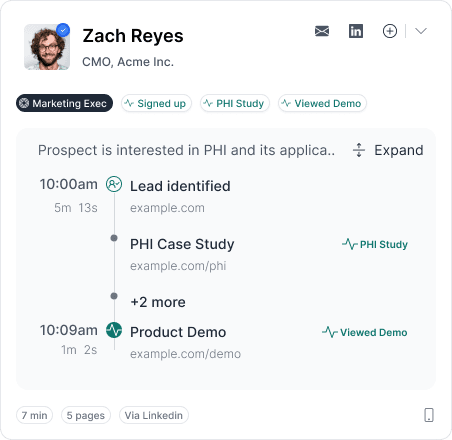Image resolution: width=452 pixels, height=440 pixels.
Task: Select the Viewed Demo tag chip
Action: pyautogui.click(x=322, y=103)
